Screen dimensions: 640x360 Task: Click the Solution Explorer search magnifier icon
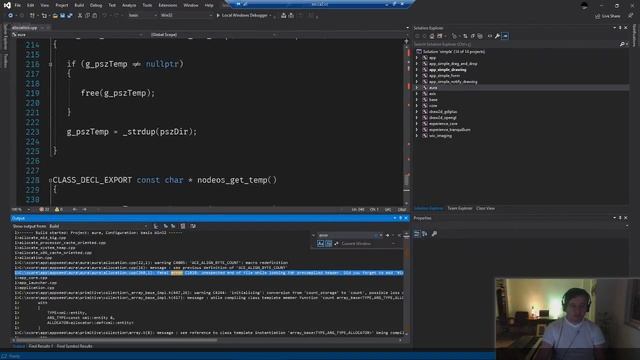click(x=622, y=44)
